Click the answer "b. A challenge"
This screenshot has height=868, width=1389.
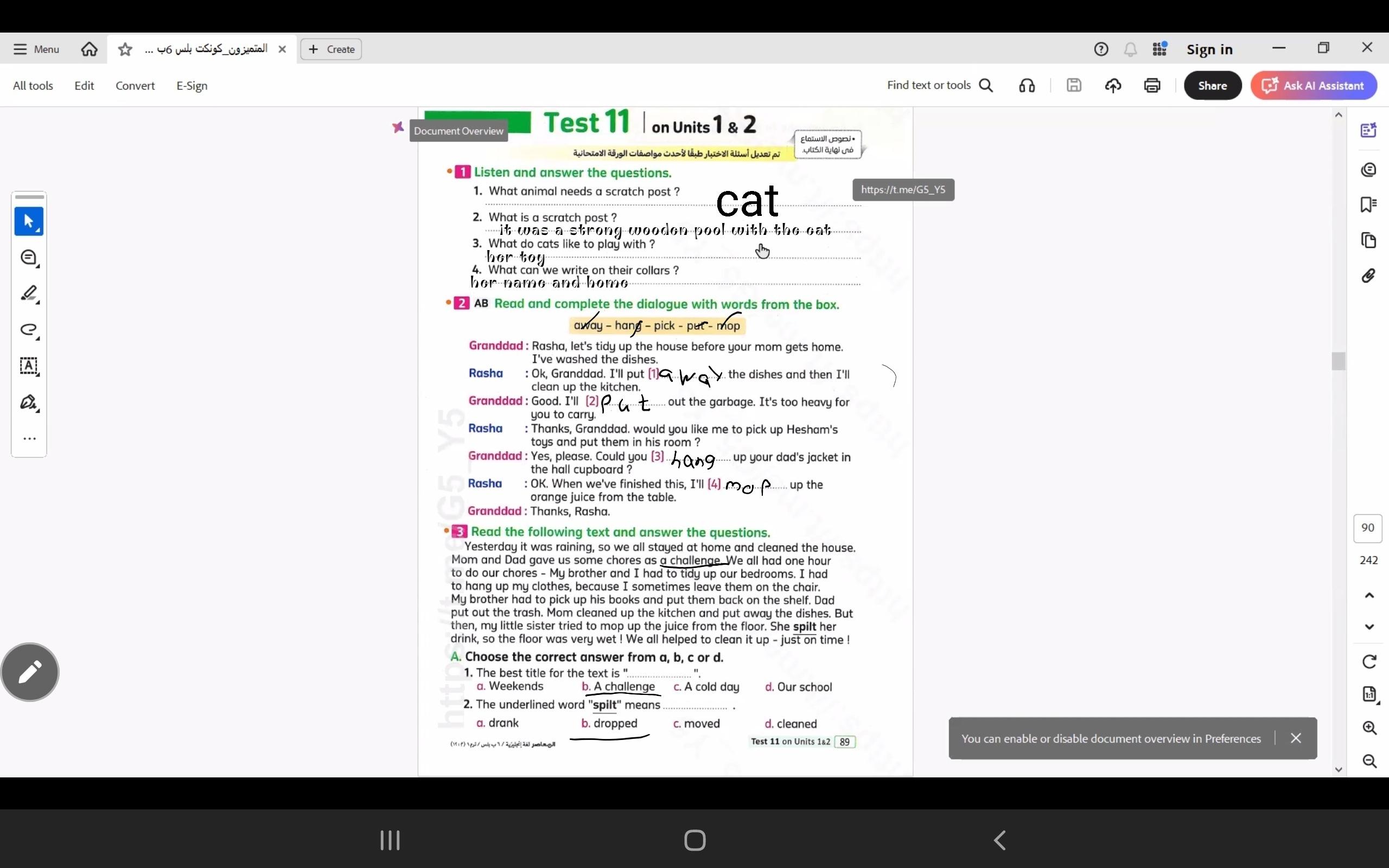tap(618, 687)
